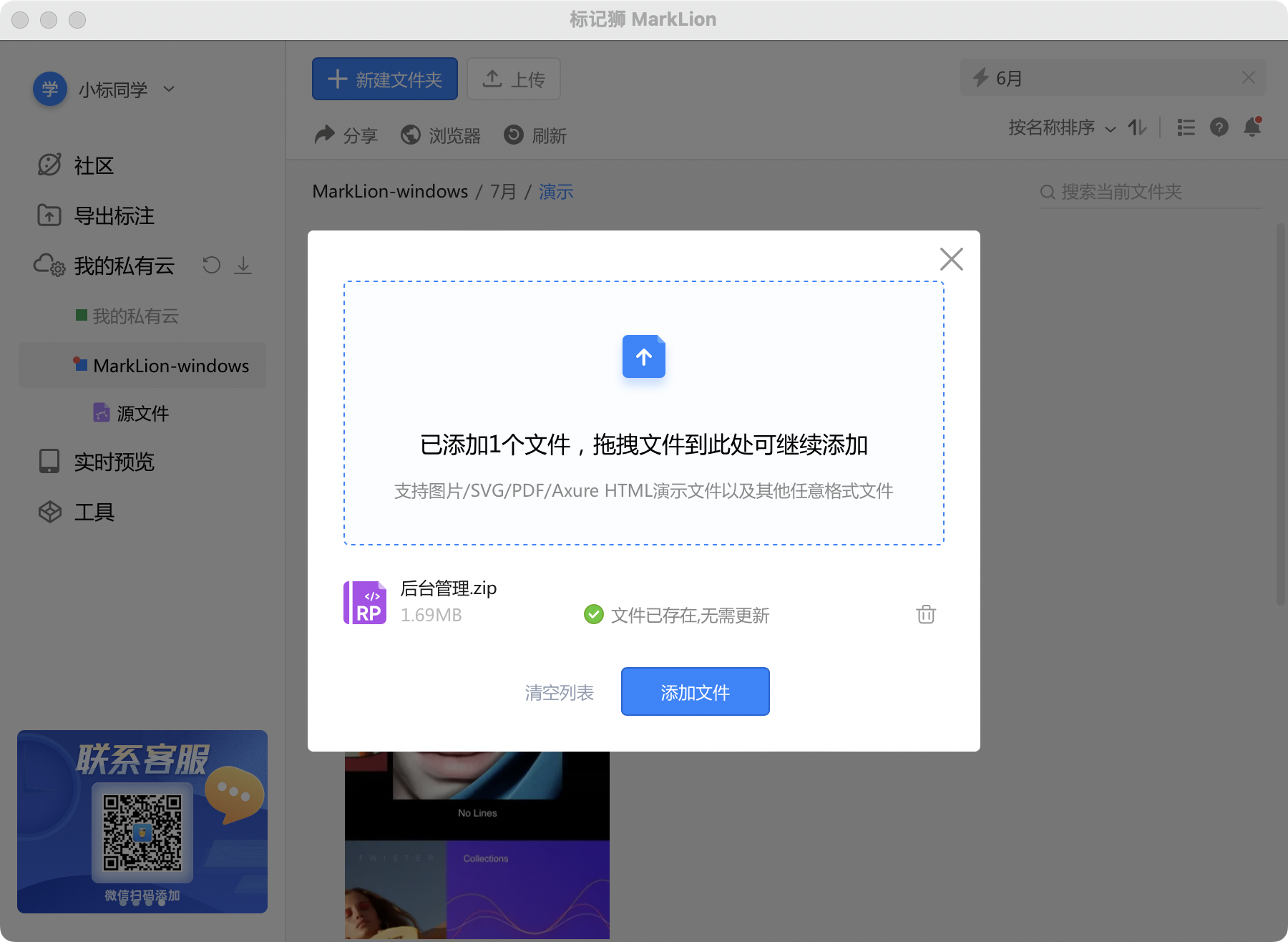The image size is (1288, 942).
Task: Expand the 小标同学 account menu
Action: pyautogui.click(x=169, y=89)
